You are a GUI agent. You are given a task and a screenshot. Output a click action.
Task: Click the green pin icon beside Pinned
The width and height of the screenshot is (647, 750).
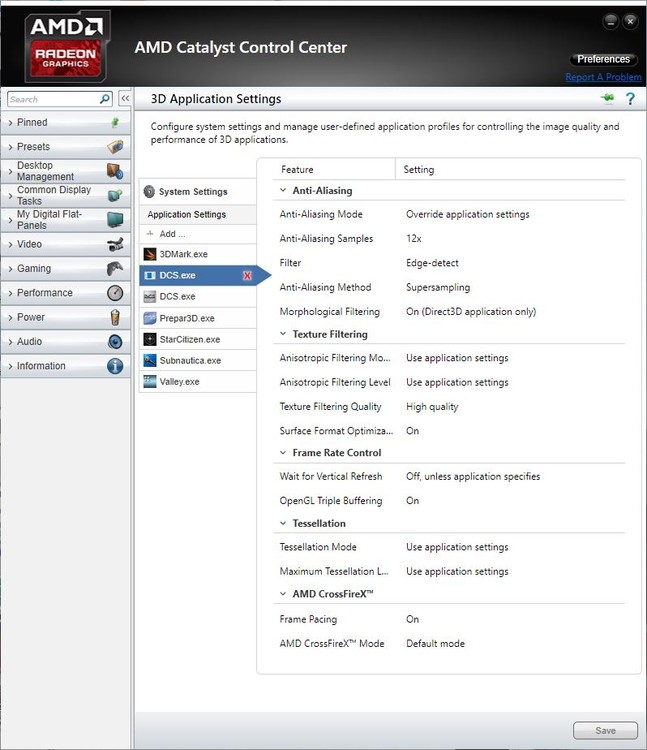click(x=115, y=122)
